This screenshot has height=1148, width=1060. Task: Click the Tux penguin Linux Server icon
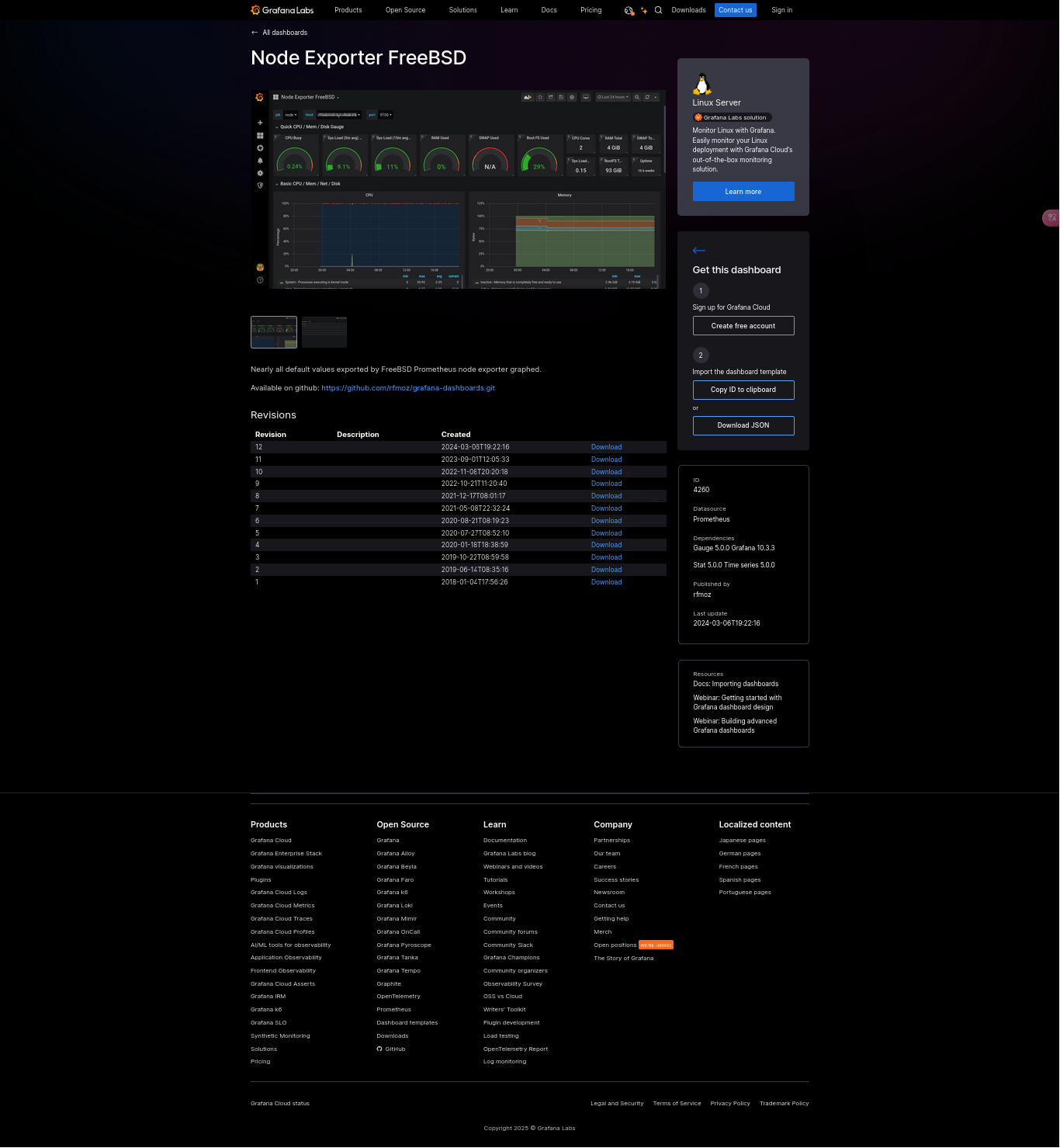pyautogui.click(x=702, y=84)
